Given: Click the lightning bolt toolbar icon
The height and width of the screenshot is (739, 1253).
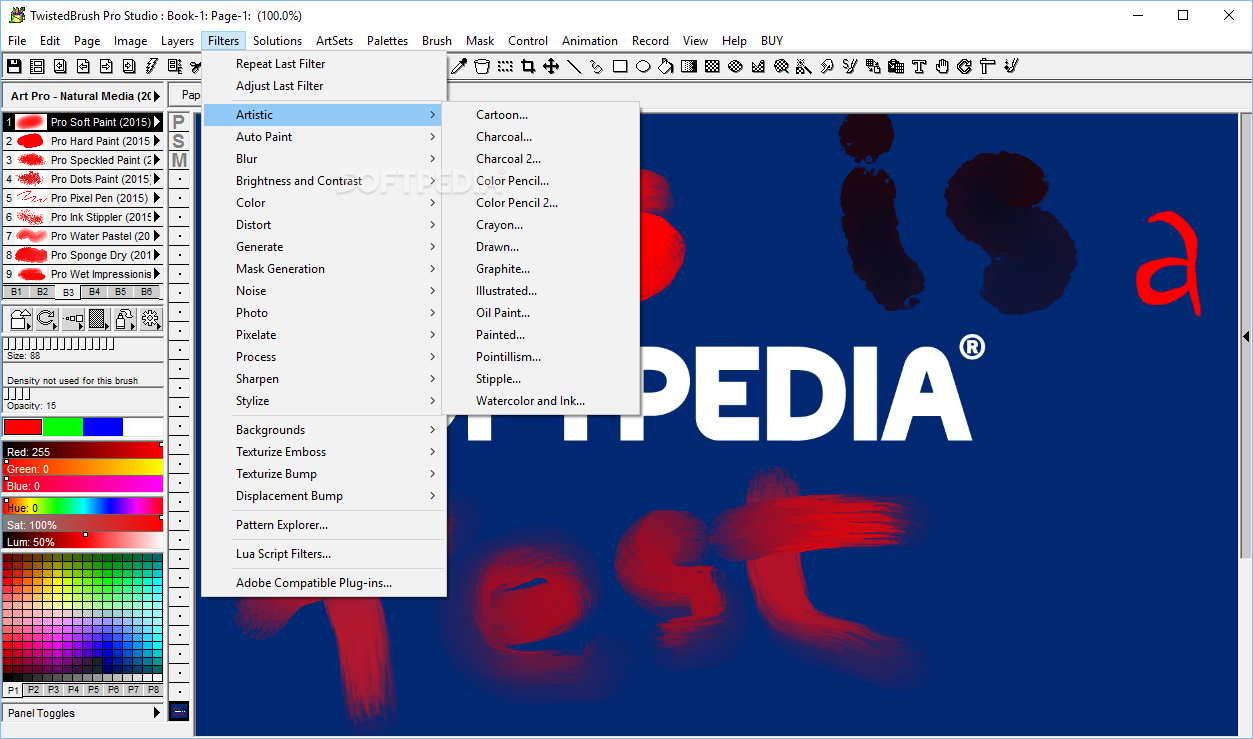Looking at the screenshot, I should 152,66.
